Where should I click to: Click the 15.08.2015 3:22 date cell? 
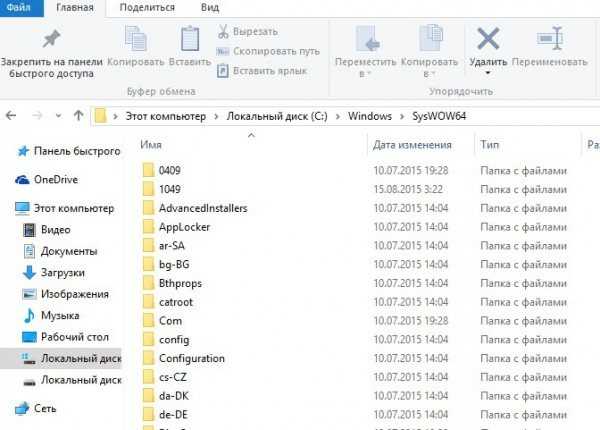(x=408, y=189)
